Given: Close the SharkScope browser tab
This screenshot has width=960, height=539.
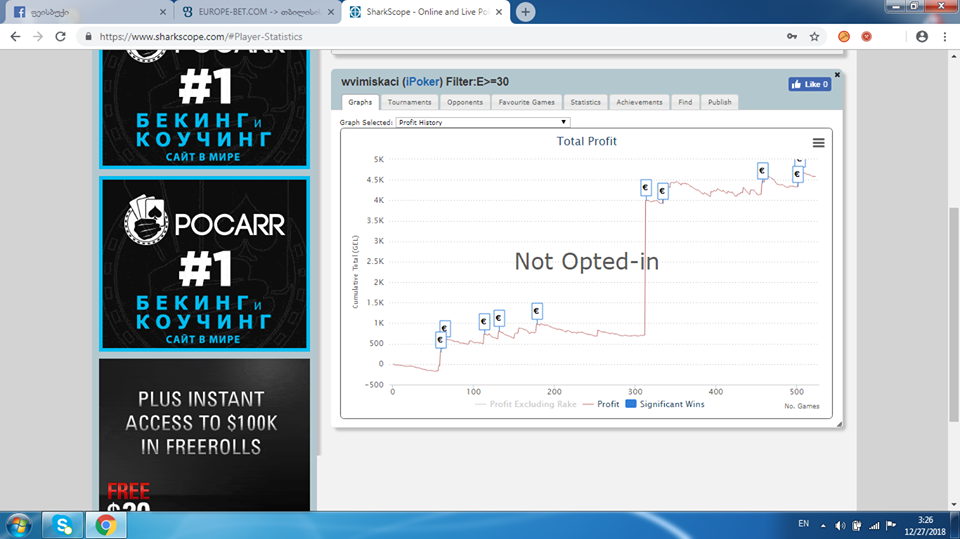Looking at the screenshot, I should (x=498, y=12).
